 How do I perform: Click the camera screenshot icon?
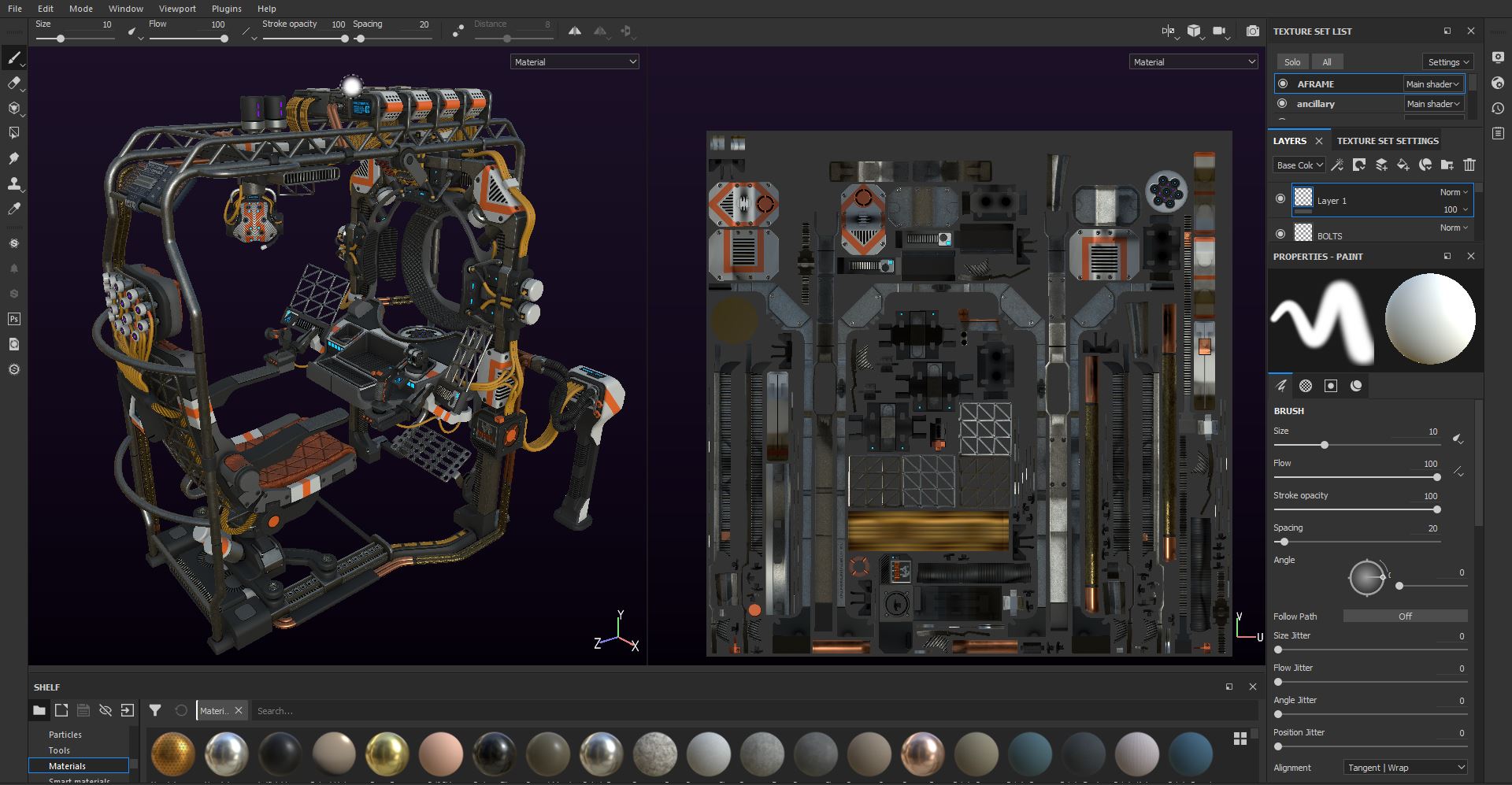[x=1252, y=31]
